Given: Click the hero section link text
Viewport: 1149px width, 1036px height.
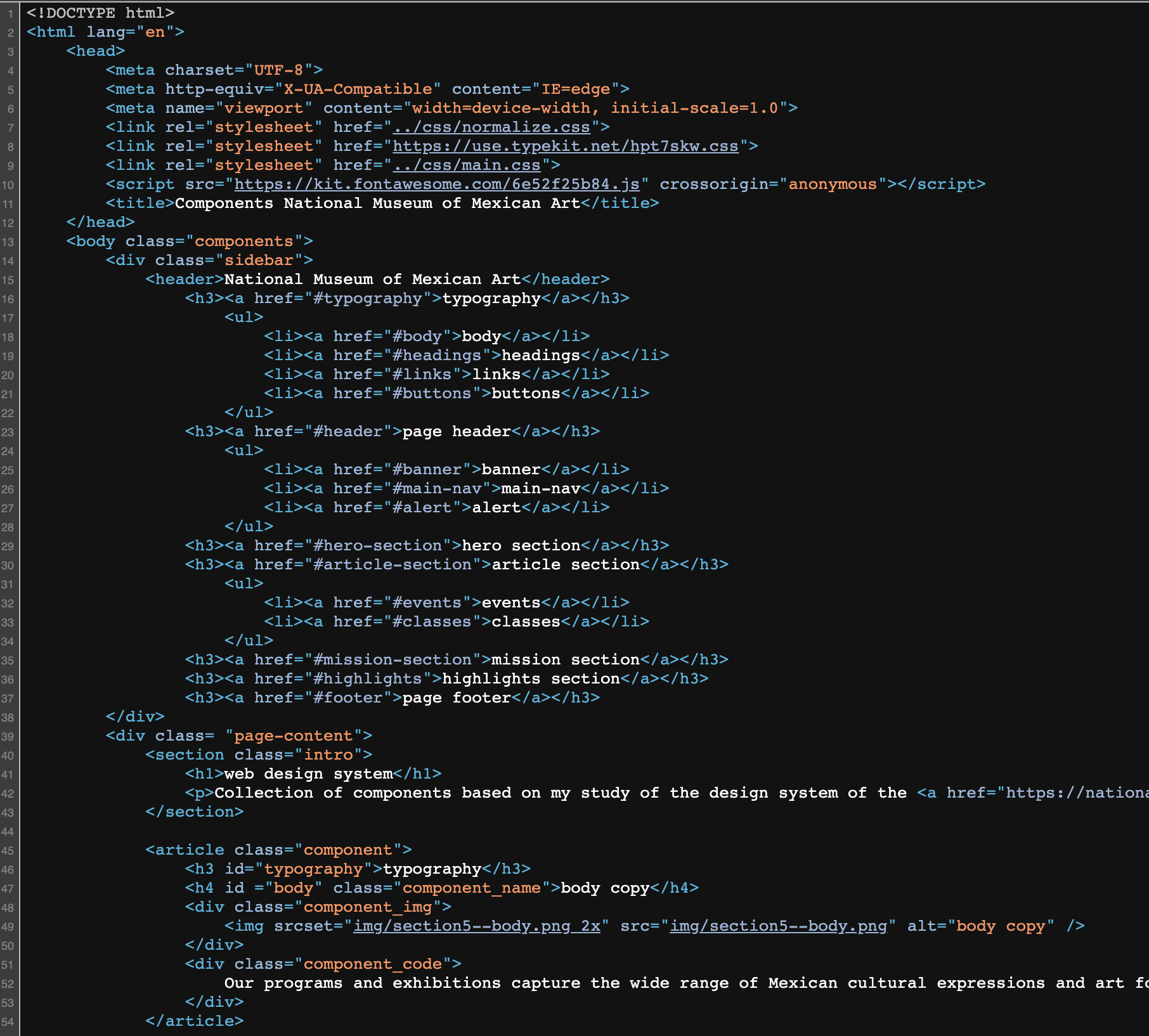Looking at the screenshot, I should pyautogui.click(x=521, y=545).
